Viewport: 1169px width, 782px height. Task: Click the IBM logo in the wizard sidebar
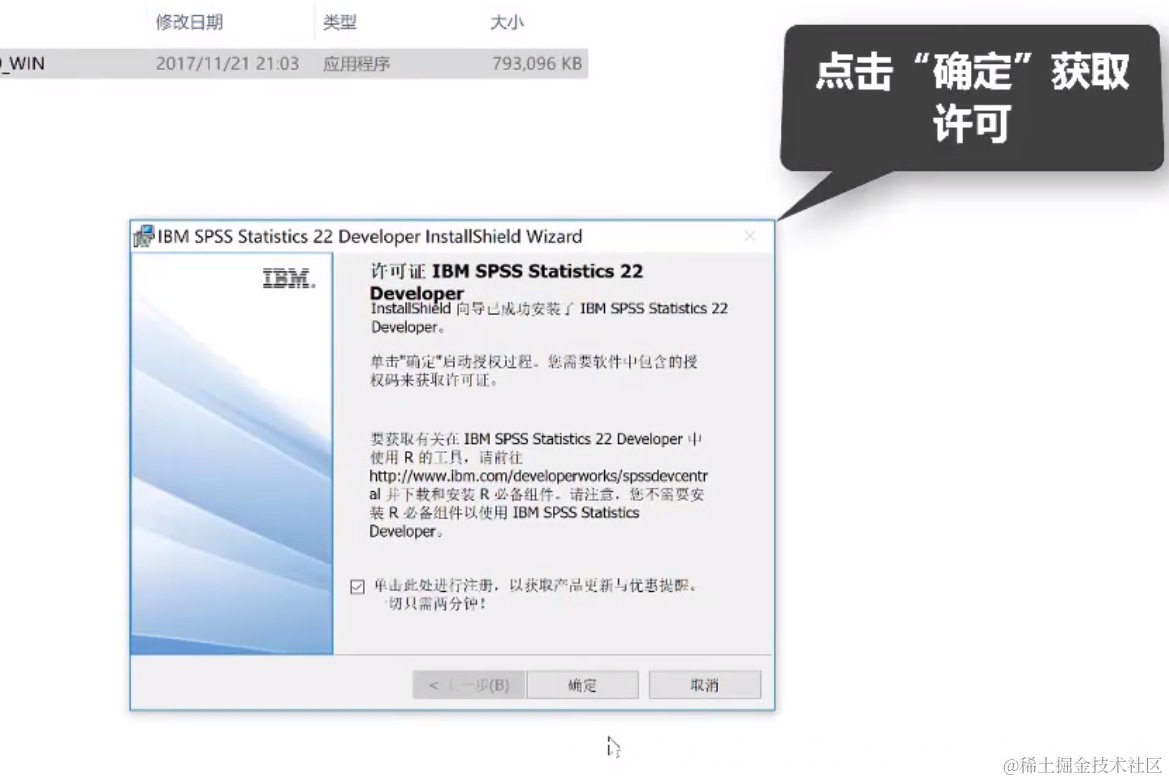pos(289,279)
